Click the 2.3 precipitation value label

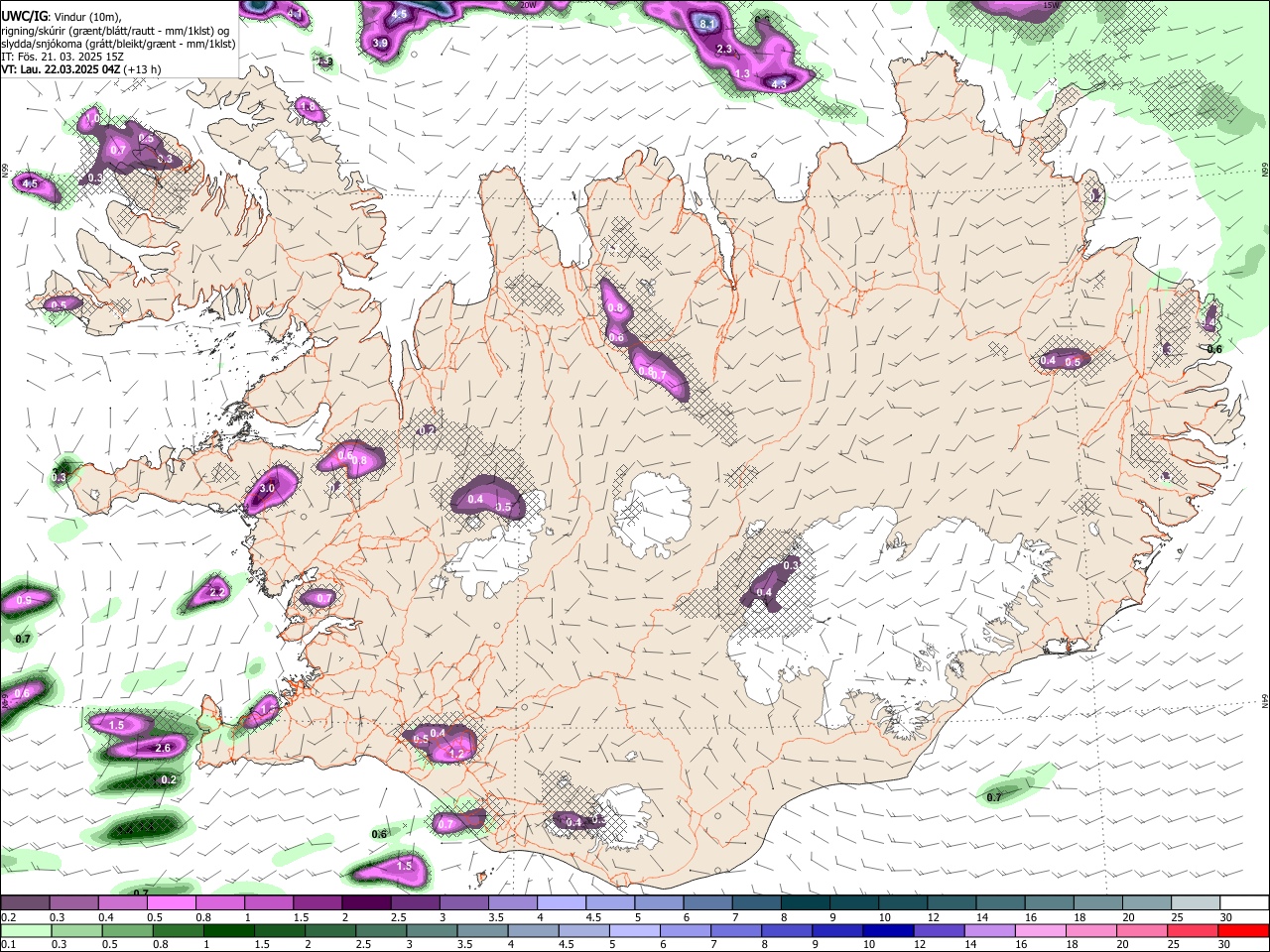pos(724,49)
